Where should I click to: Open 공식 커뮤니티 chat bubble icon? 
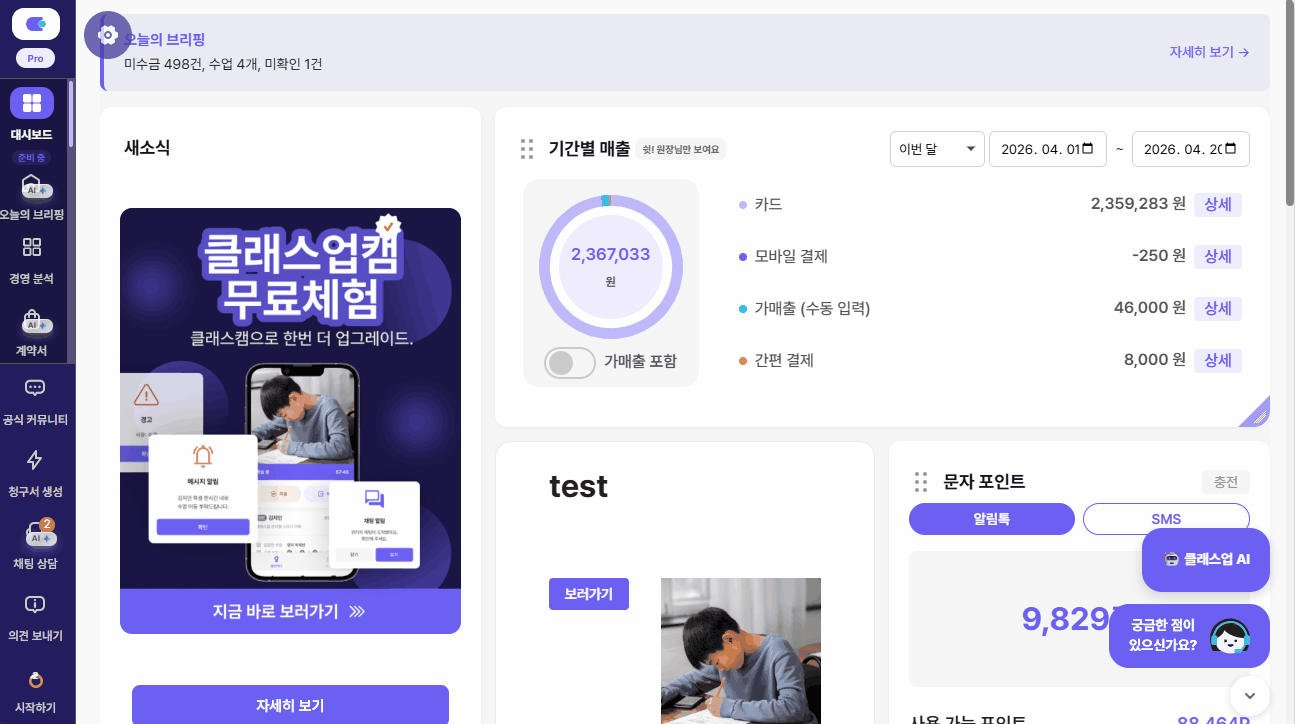[35, 388]
